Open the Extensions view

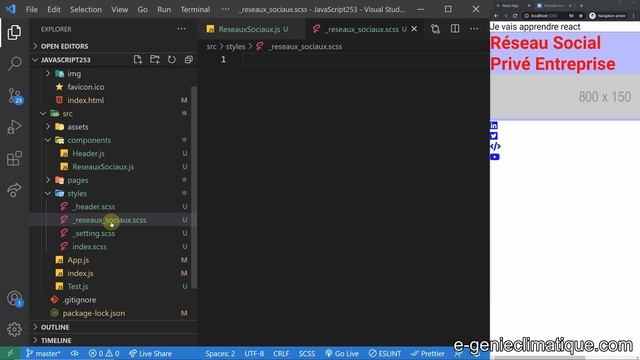coord(14,158)
